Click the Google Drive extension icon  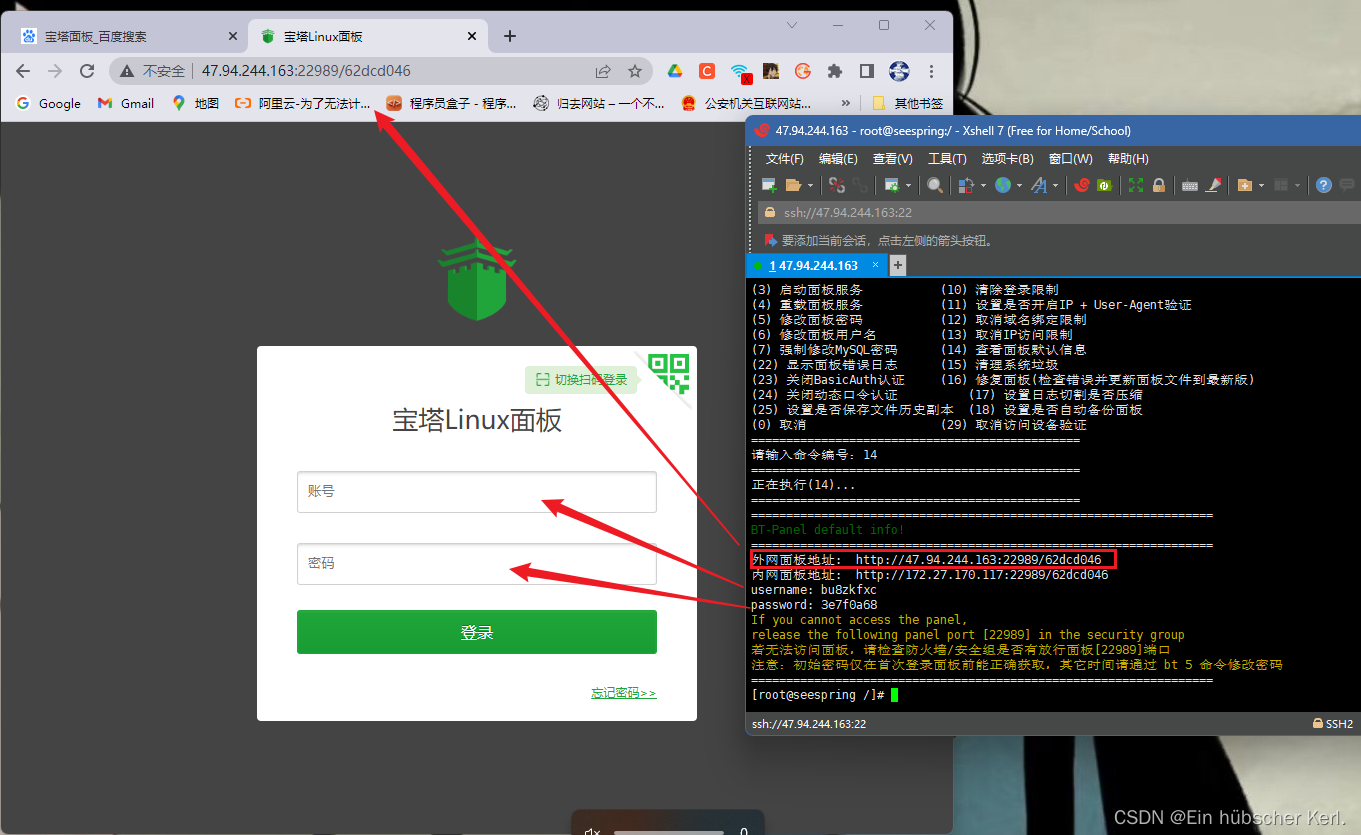675,71
